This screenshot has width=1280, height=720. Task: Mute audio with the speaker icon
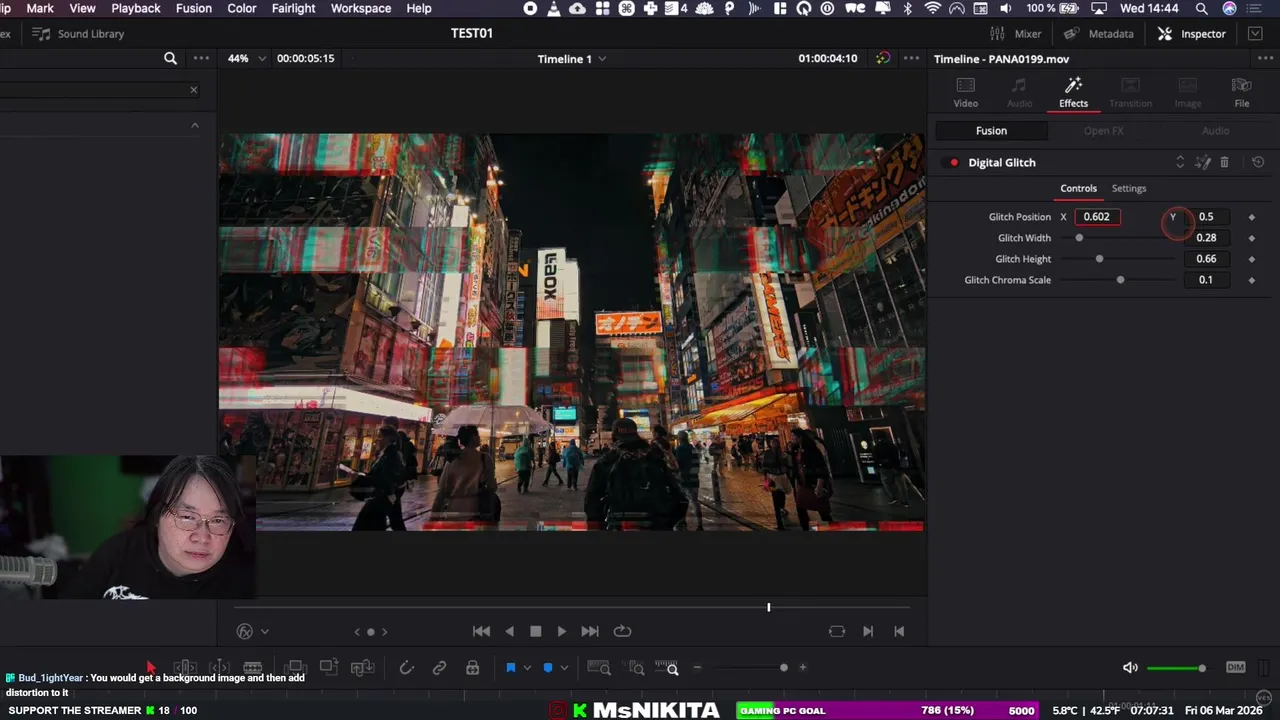1130,668
